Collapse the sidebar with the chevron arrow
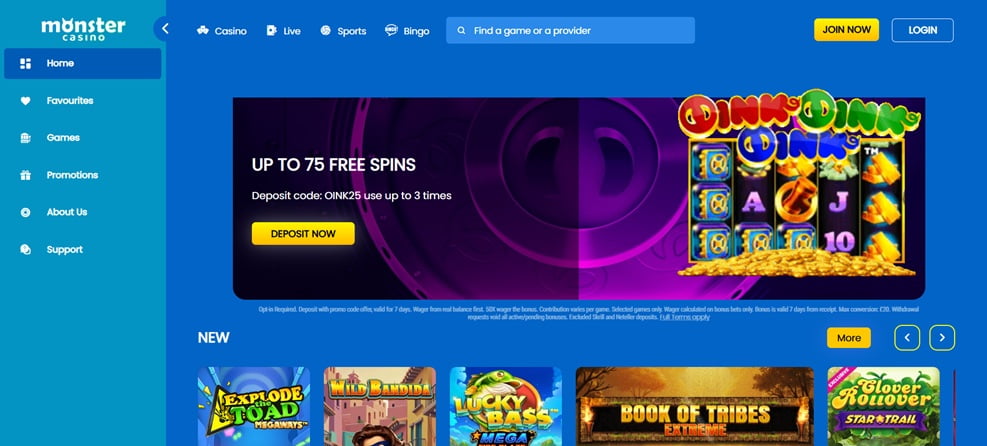This screenshot has width=987, height=446. point(164,28)
